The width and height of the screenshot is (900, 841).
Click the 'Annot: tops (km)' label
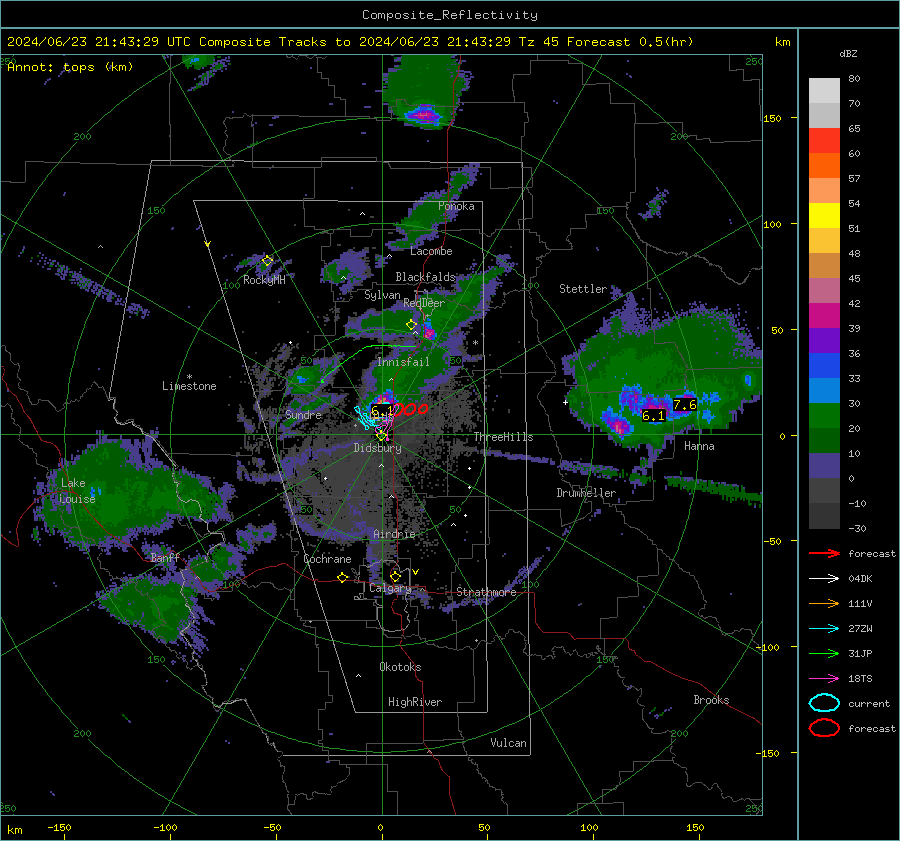click(x=70, y=67)
